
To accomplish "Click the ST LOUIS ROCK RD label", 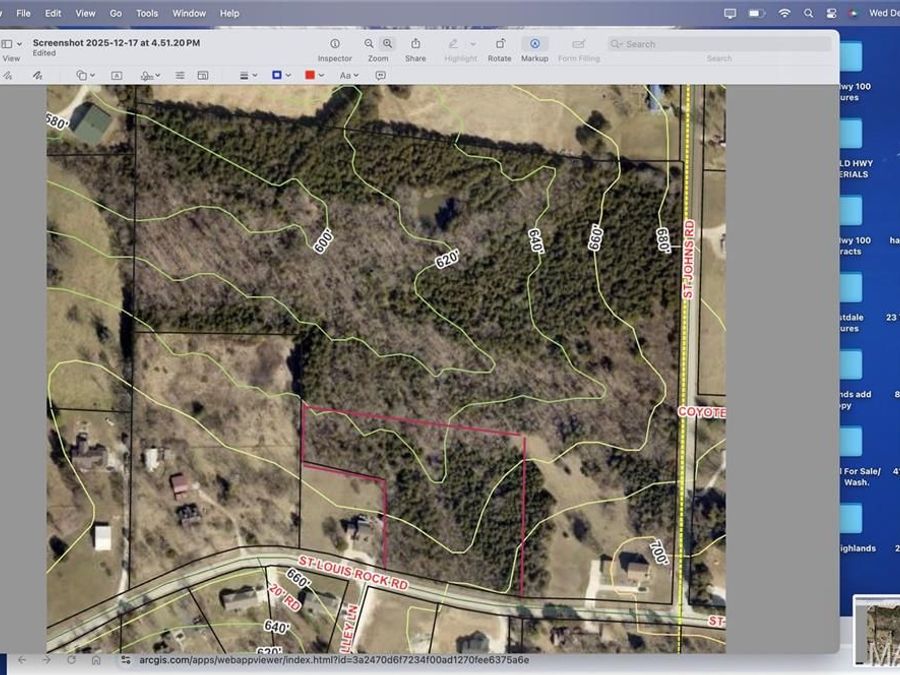I will coord(353,572).
